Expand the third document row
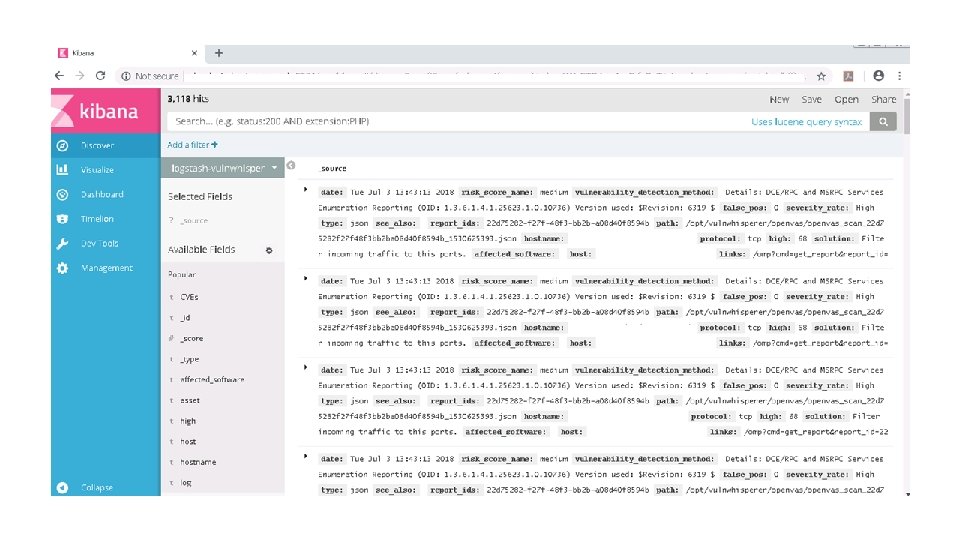The image size is (960, 540). (x=306, y=367)
